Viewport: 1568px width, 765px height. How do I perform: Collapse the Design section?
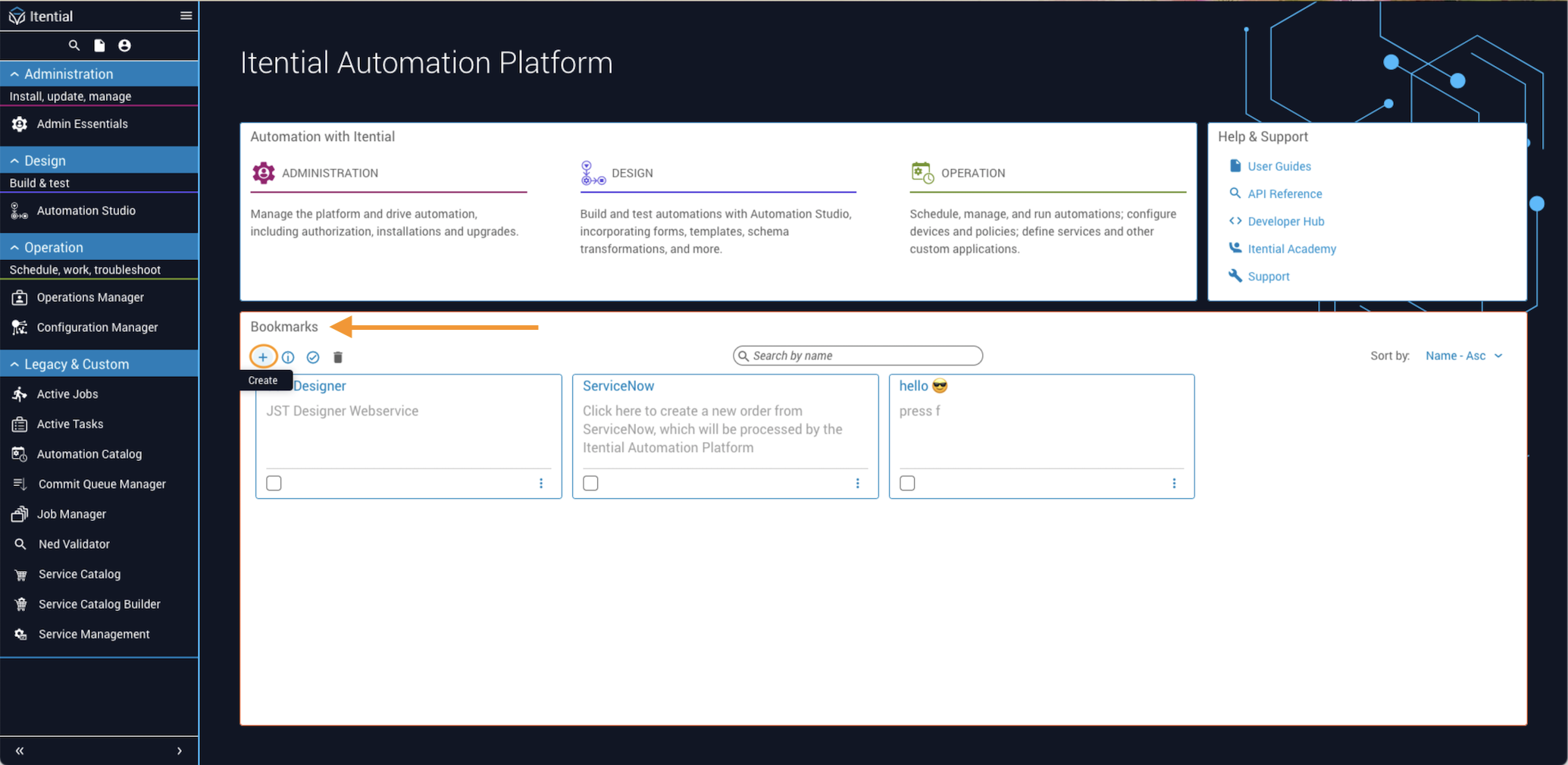[99, 161]
